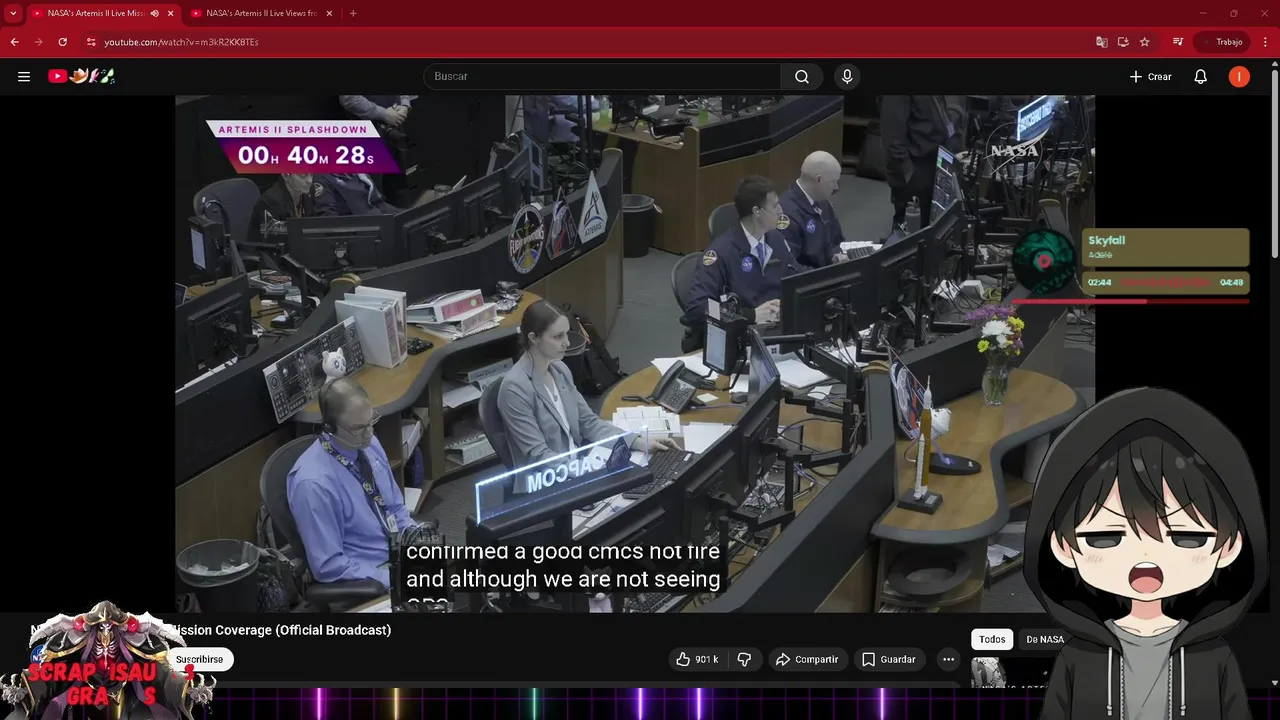Open the media controls icon in toolbar
This screenshot has height=720, width=1280.
[x=1178, y=42]
